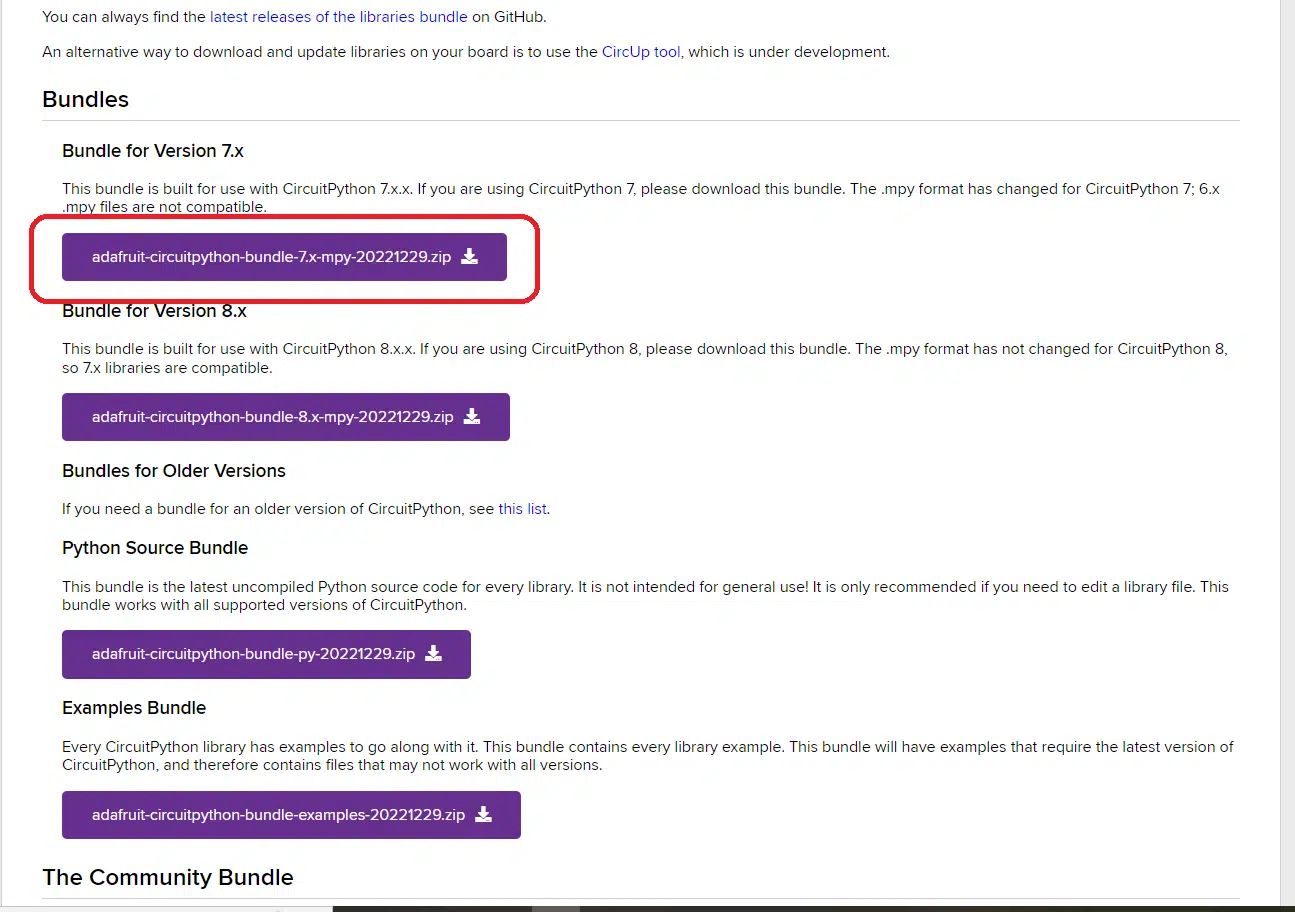Click the Bundle for Version 7.x heading
Viewport: 1295px width, 912px height.
(153, 151)
